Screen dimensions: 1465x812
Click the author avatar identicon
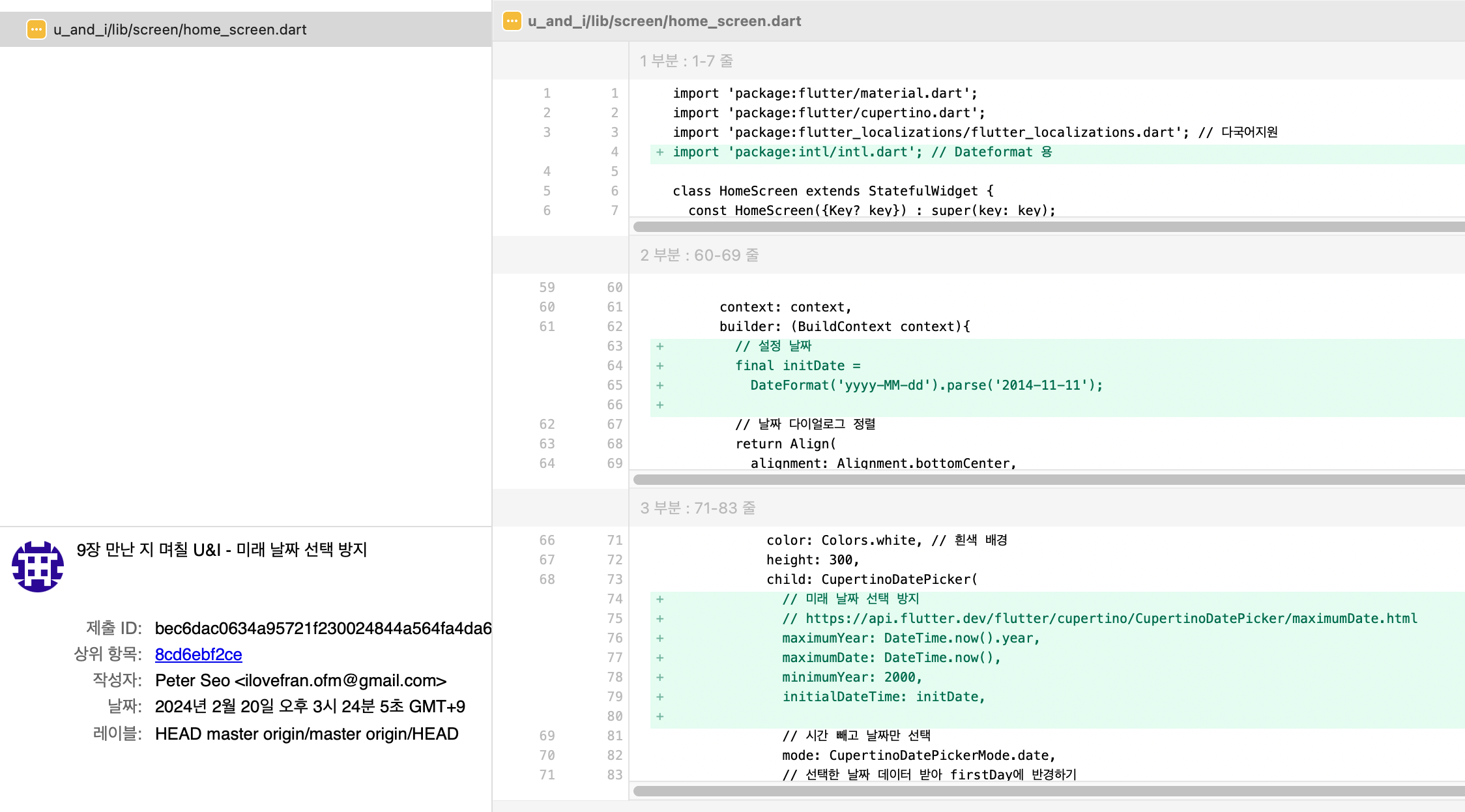pyautogui.click(x=38, y=566)
